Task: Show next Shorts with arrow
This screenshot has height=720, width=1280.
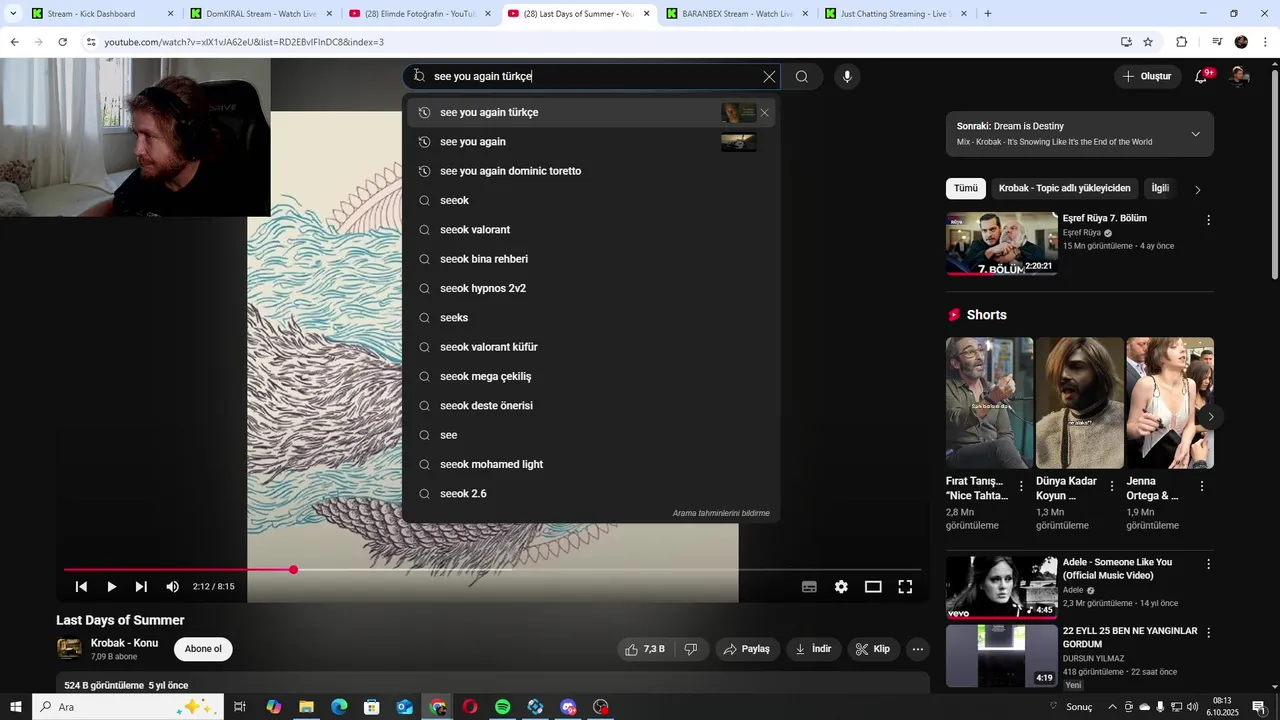Action: tap(1210, 417)
